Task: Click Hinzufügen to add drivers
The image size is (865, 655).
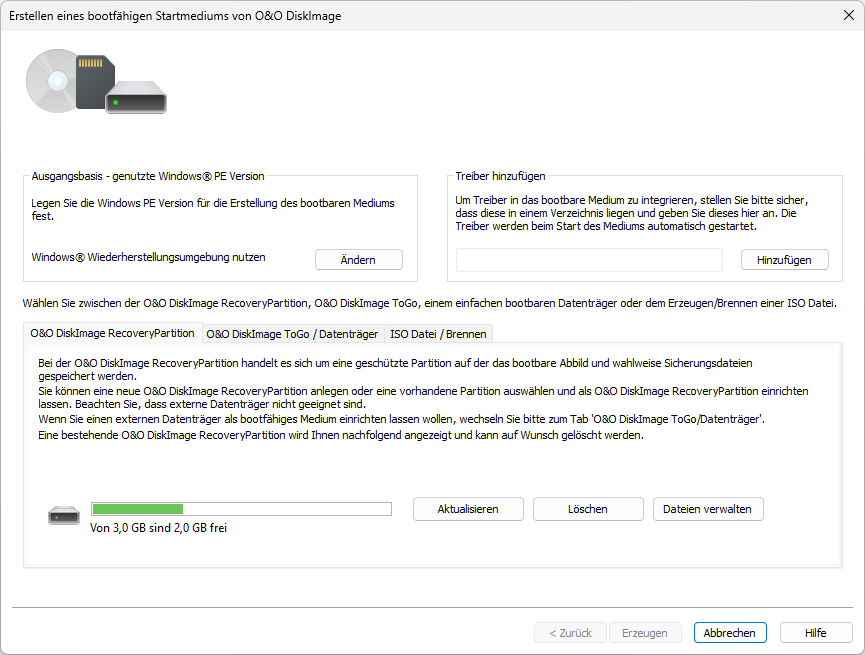Action: (x=785, y=260)
